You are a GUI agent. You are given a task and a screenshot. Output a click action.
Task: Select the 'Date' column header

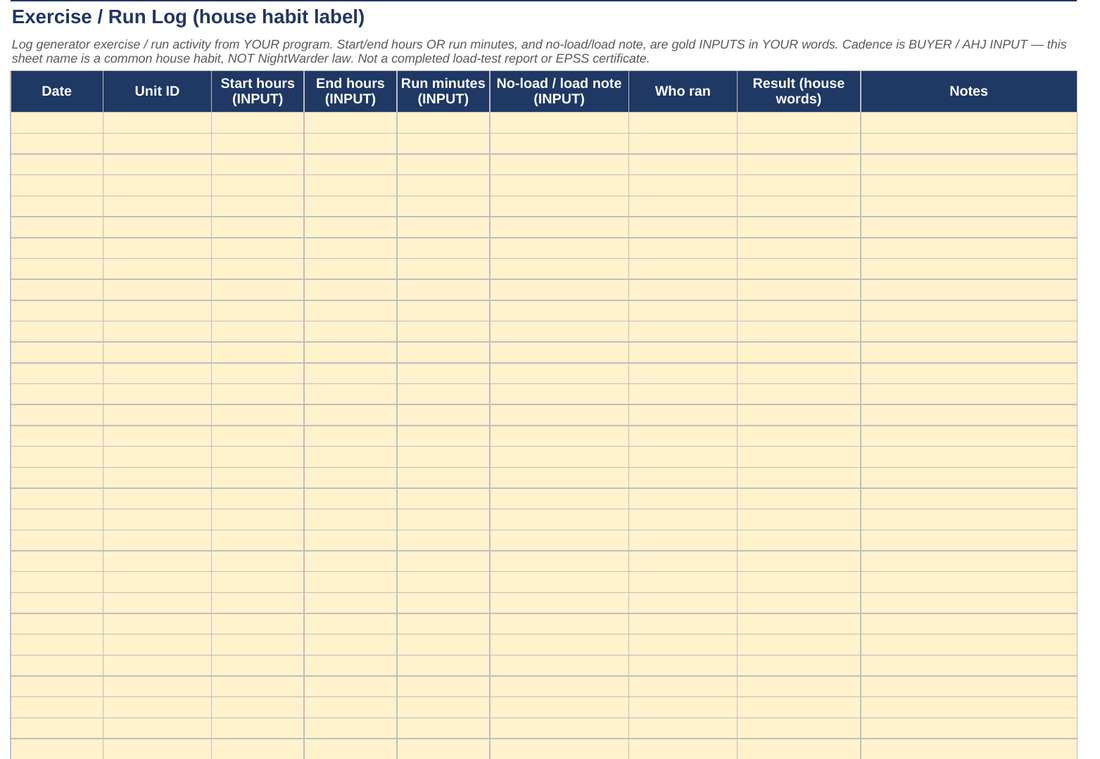[x=57, y=91]
